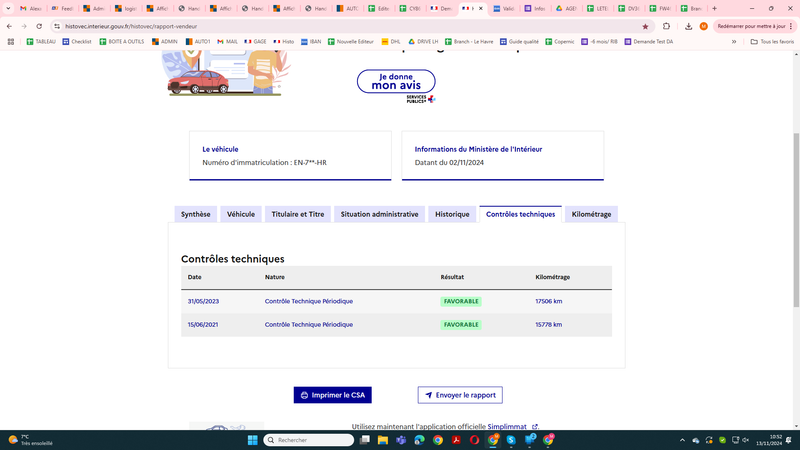Open the Chrome three-dot menu
The width and height of the screenshot is (800, 450).
(791, 26)
